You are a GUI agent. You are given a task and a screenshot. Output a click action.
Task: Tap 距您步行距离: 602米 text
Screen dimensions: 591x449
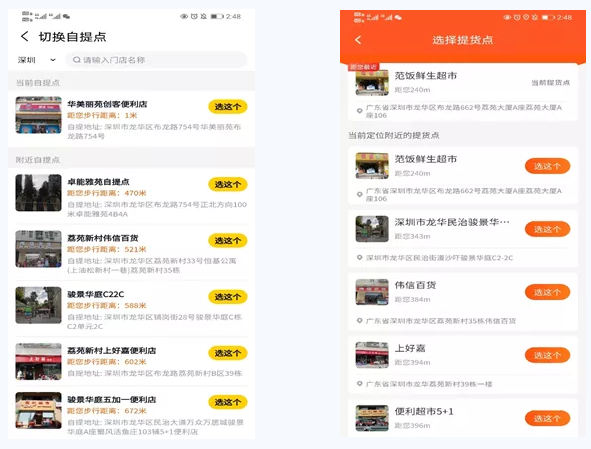pyautogui.click(x=107, y=362)
